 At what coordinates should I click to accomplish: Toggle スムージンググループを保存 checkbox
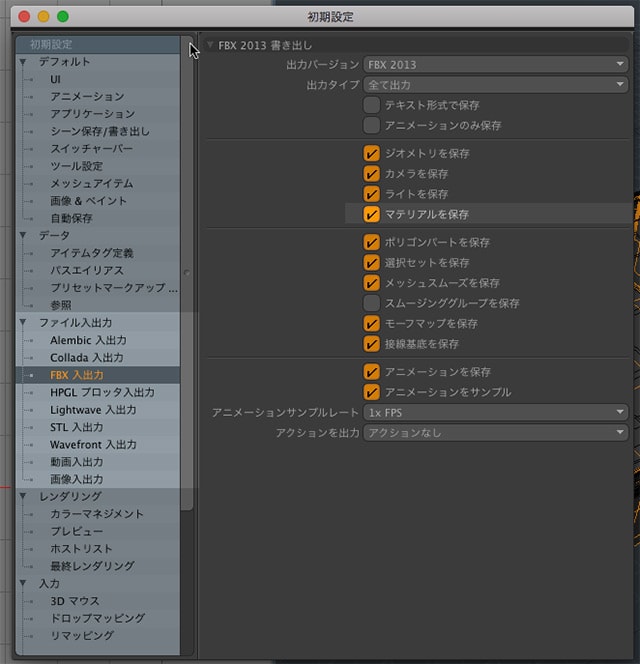click(x=372, y=303)
